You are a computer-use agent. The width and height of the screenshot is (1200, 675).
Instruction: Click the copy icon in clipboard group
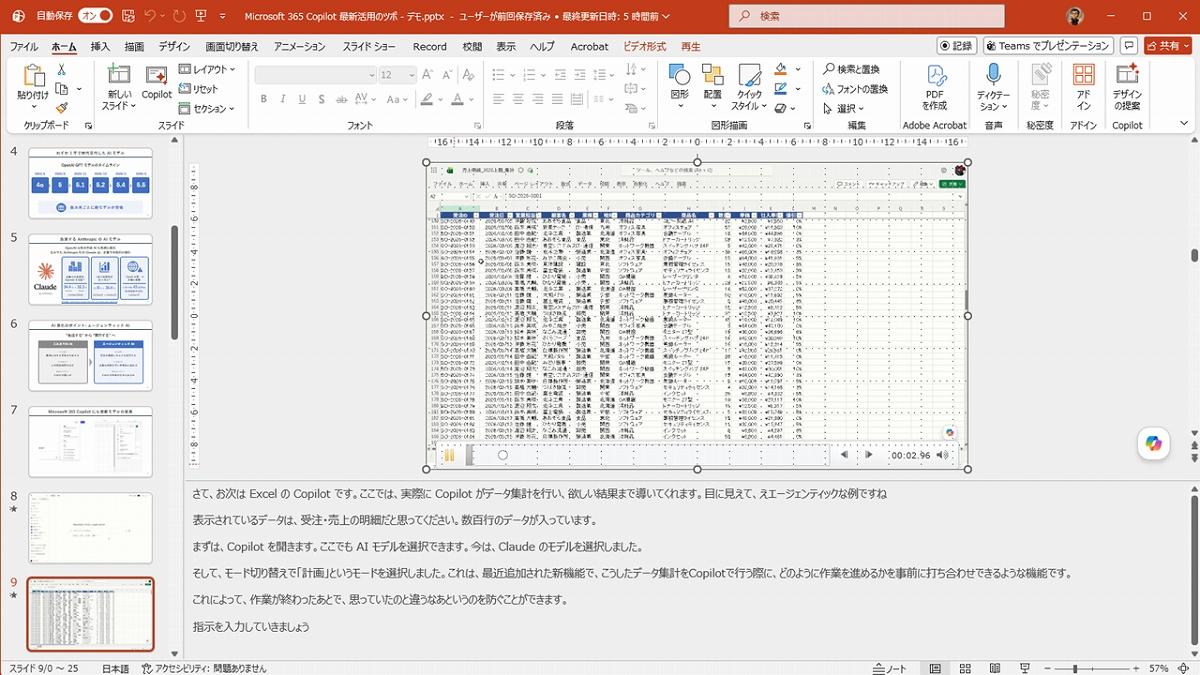pos(62,89)
